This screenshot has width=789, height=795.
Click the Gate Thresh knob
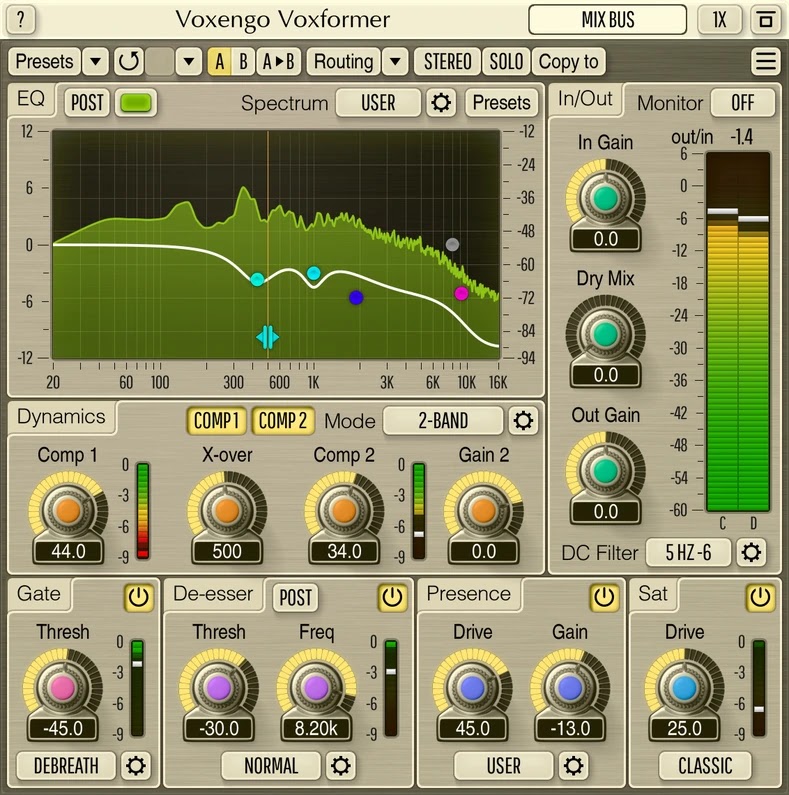[62, 688]
